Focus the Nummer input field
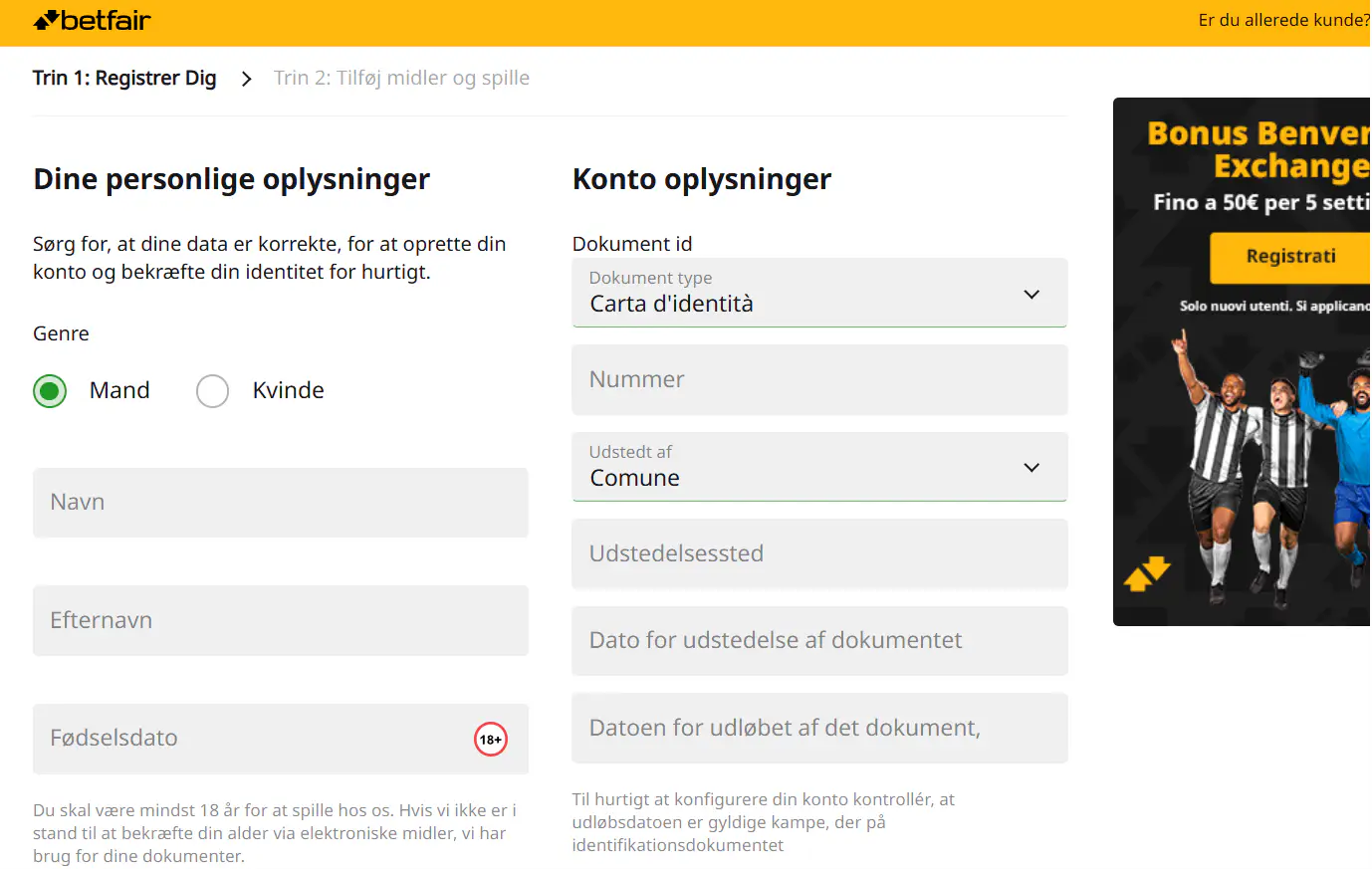 coord(819,380)
